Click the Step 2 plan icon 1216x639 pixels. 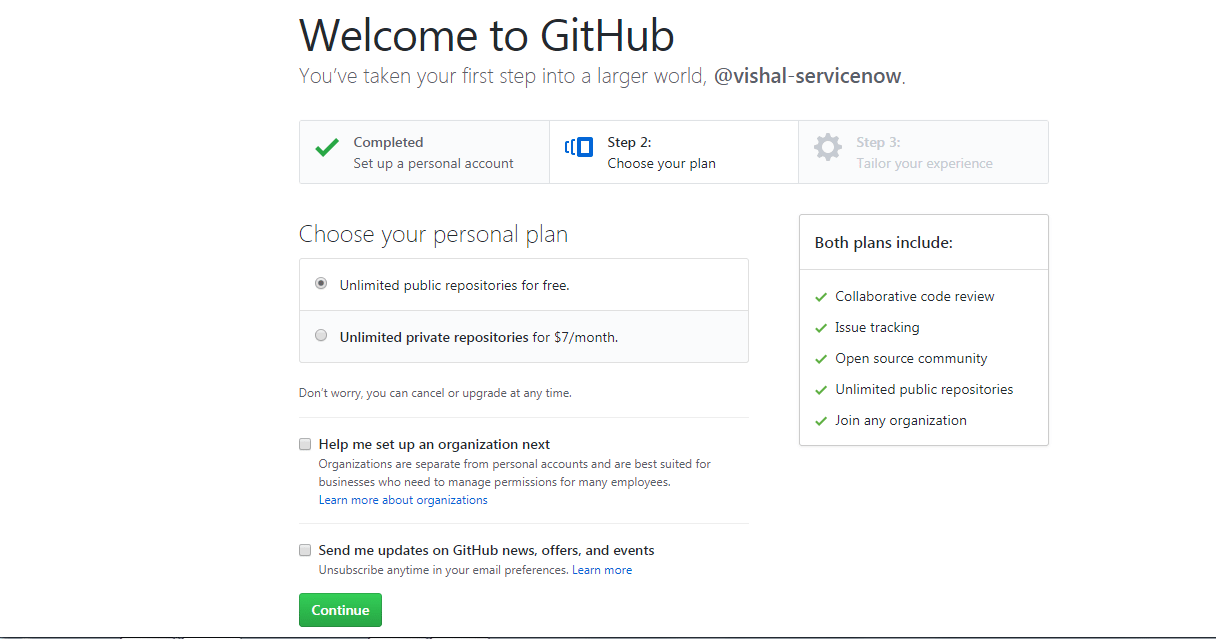coord(579,148)
